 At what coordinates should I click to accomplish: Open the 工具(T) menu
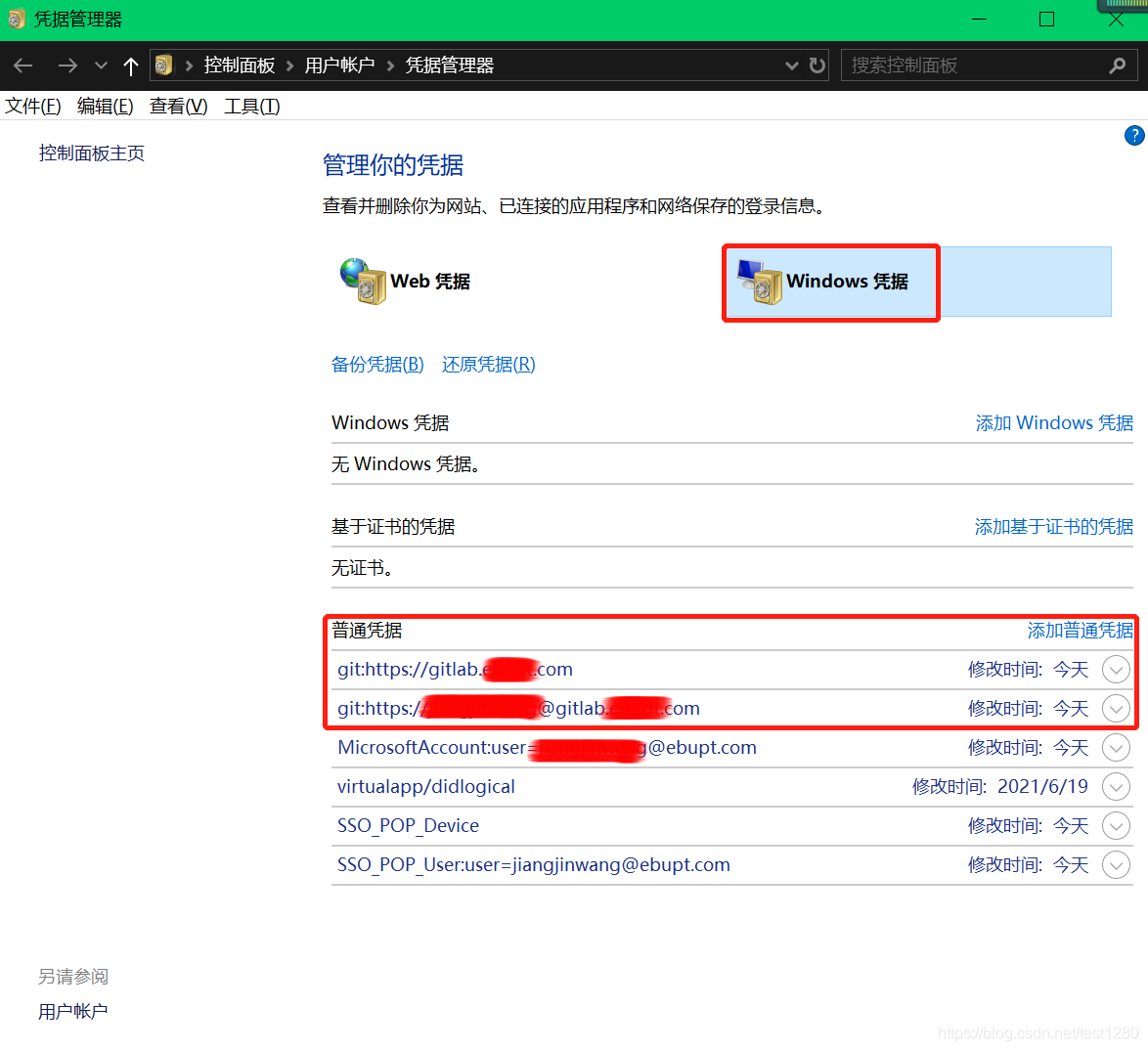click(x=252, y=107)
